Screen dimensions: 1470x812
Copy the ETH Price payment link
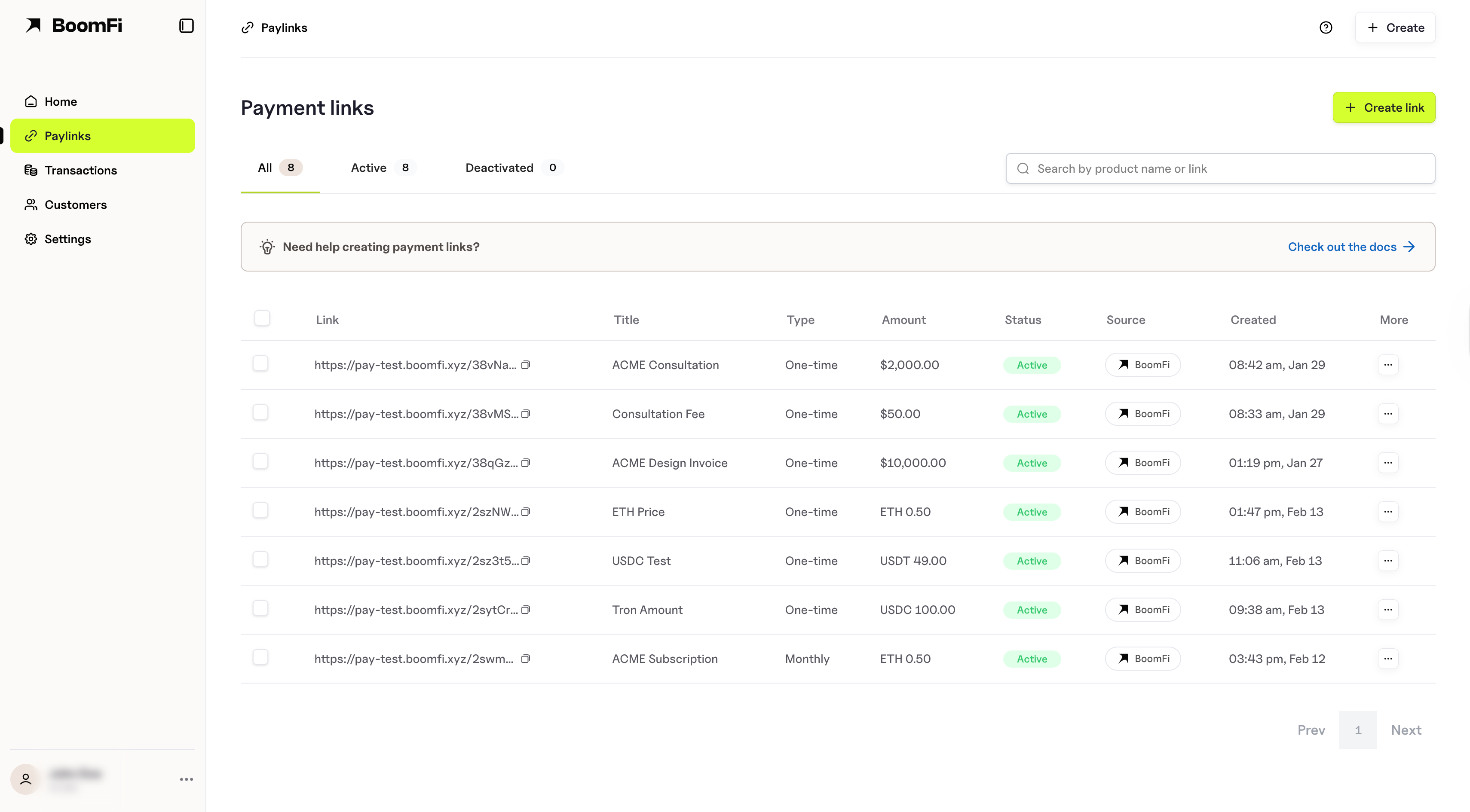[526, 512]
